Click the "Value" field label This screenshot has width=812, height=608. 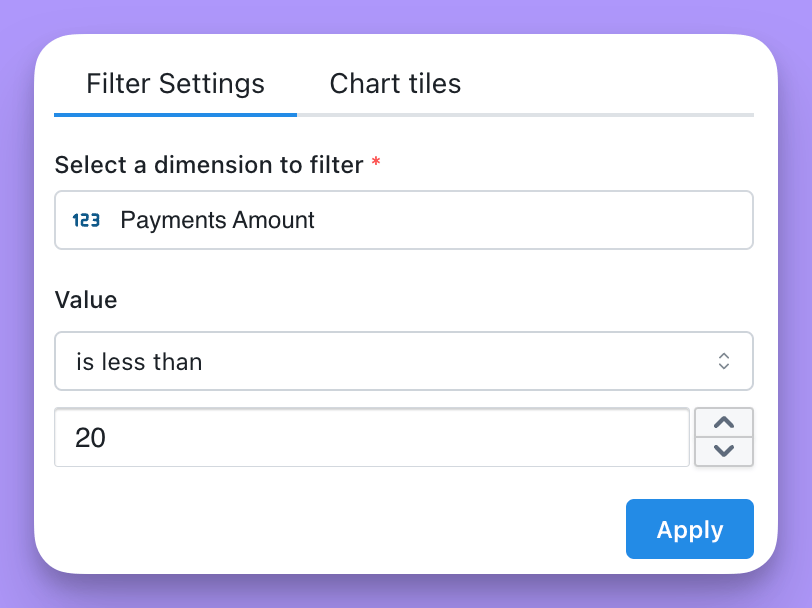[86, 299]
